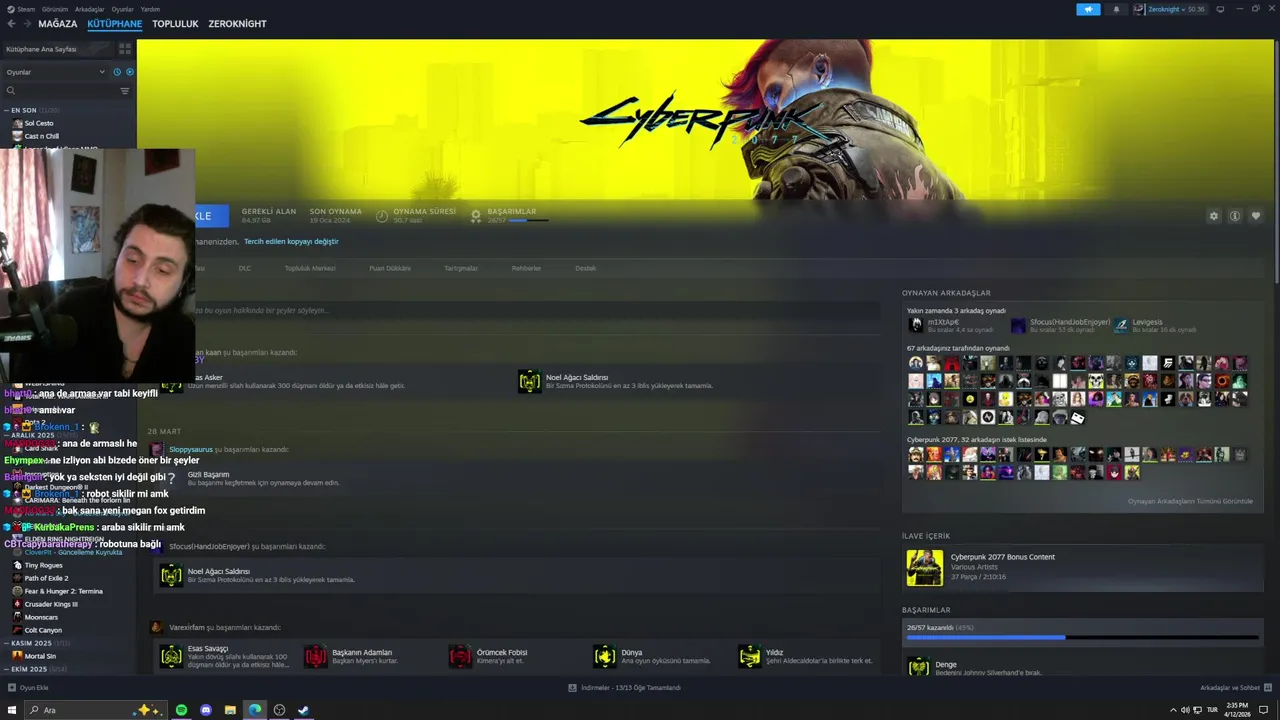Select Fear & Hunger 2: Termina
The image size is (1280, 720).
click(63, 591)
